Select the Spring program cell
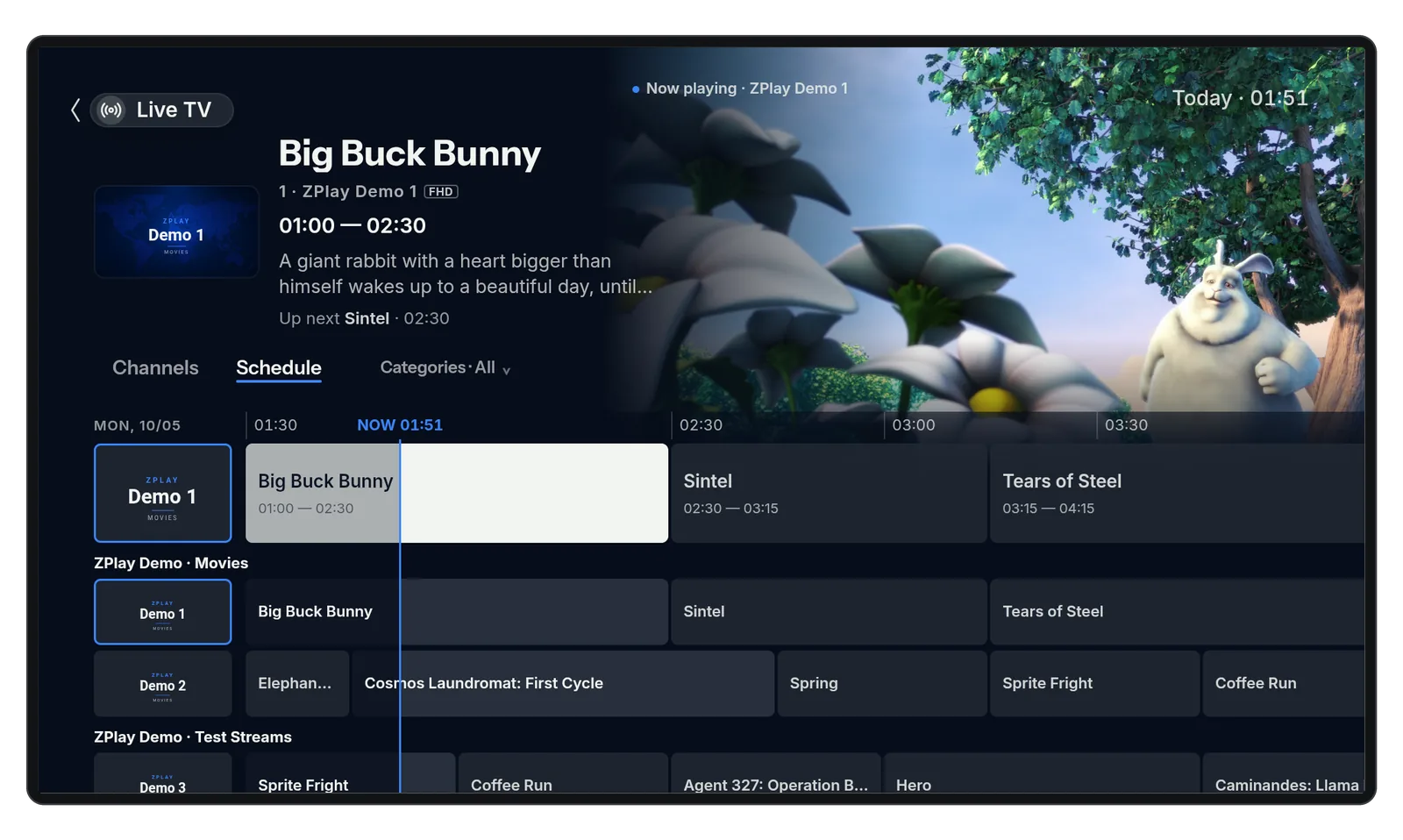The width and height of the screenshot is (1403, 840). 882,683
